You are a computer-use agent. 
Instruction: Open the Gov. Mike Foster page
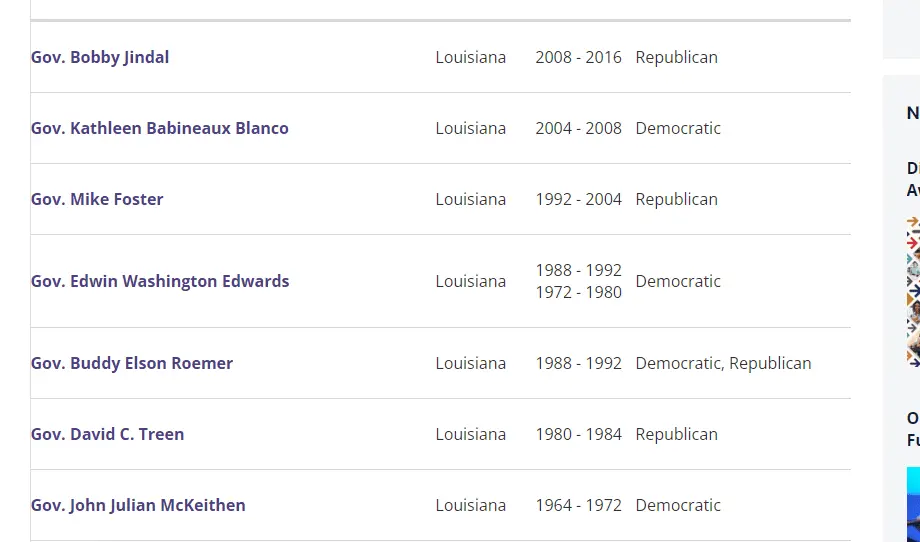coord(97,199)
